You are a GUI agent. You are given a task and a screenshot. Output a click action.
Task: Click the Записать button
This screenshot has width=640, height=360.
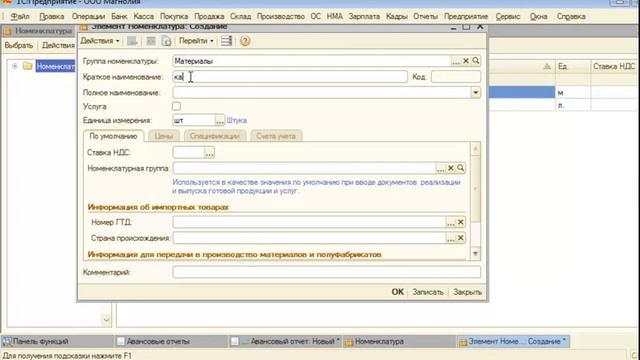coord(427,292)
